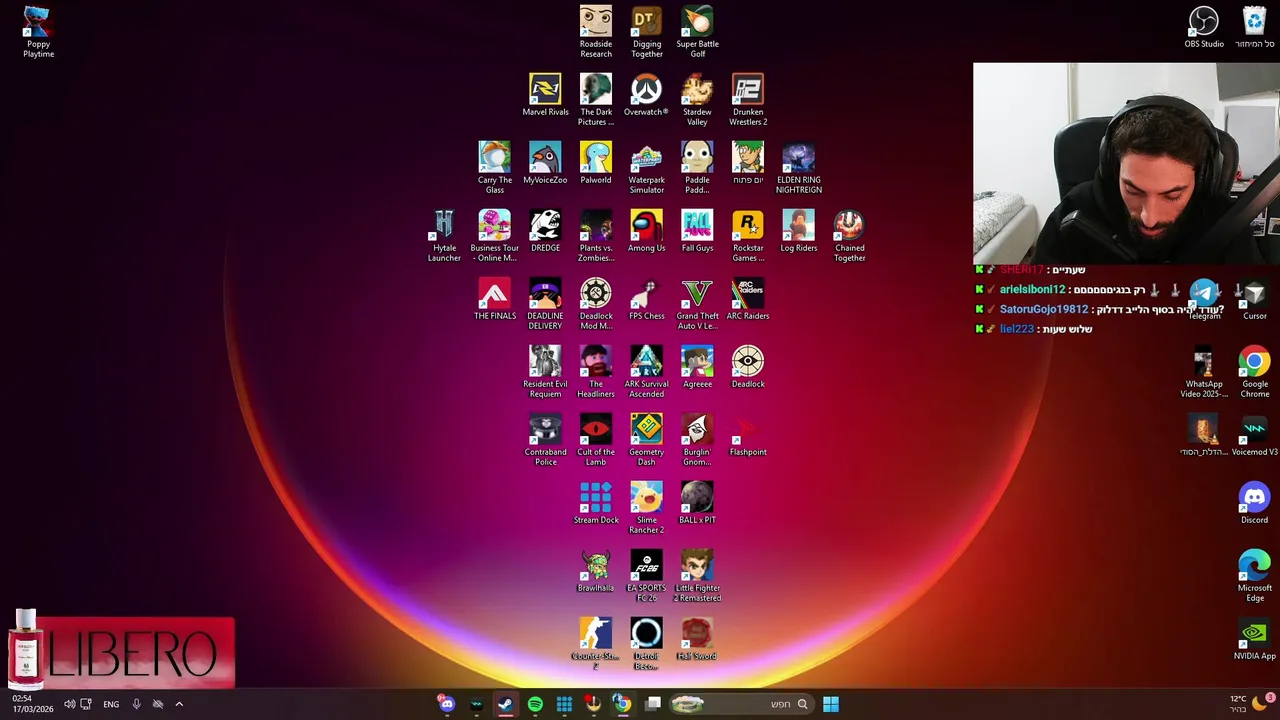Launch Discord from the desktop shortcut
The width and height of the screenshot is (1280, 720).
1255,503
